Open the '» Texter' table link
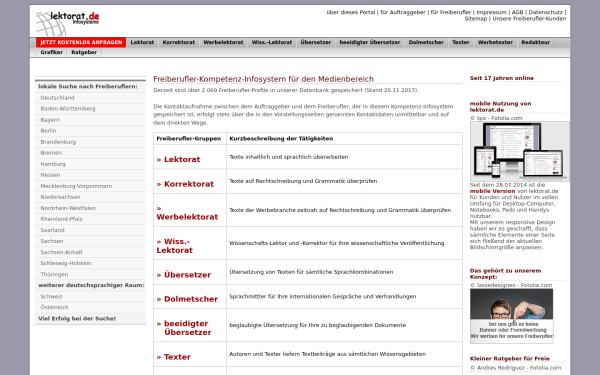Viewport: 600px width, 375px height. pos(174,357)
